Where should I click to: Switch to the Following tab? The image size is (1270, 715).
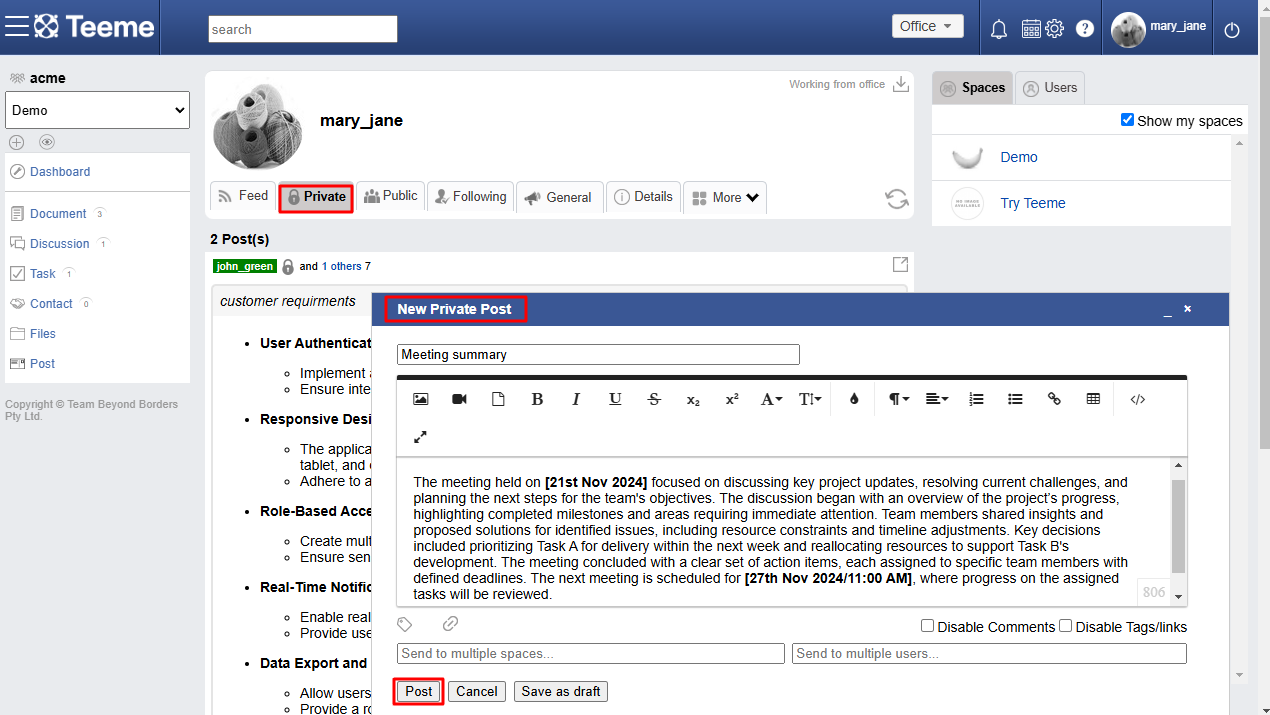[x=470, y=197]
